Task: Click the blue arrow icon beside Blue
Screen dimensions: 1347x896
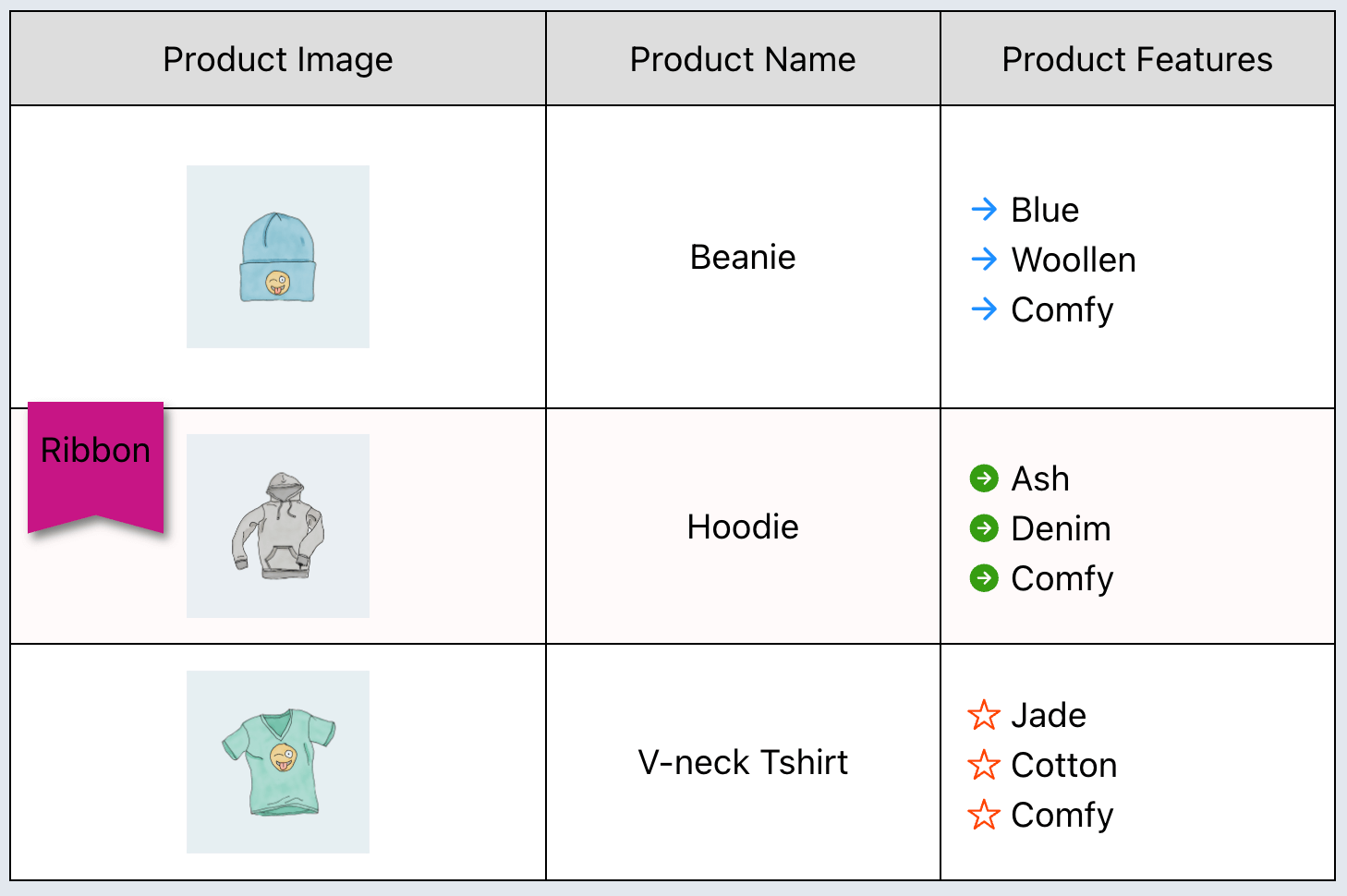Action: click(x=984, y=210)
